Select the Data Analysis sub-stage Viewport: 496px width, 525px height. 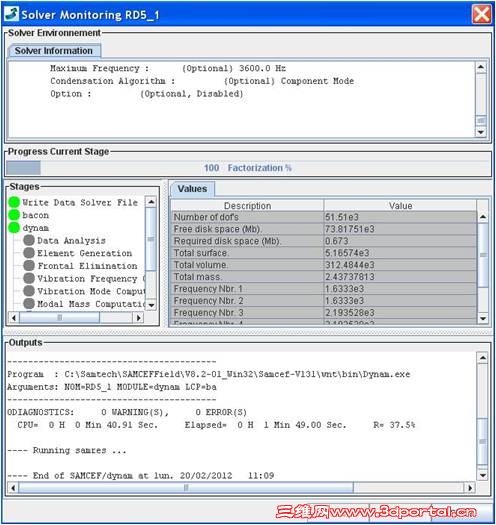(71, 241)
